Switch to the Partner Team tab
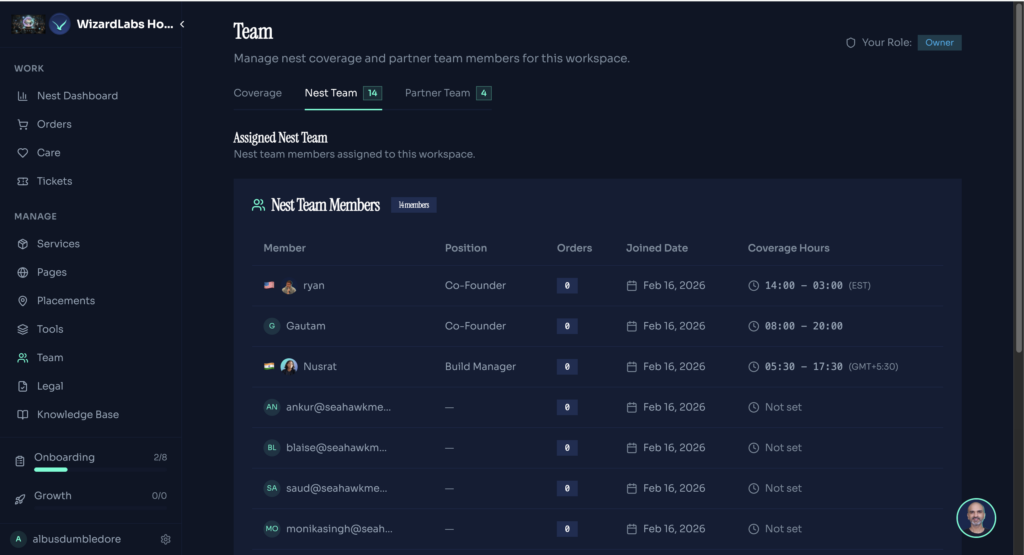The width and height of the screenshot is (1024, 555). [x=437, y=93]
